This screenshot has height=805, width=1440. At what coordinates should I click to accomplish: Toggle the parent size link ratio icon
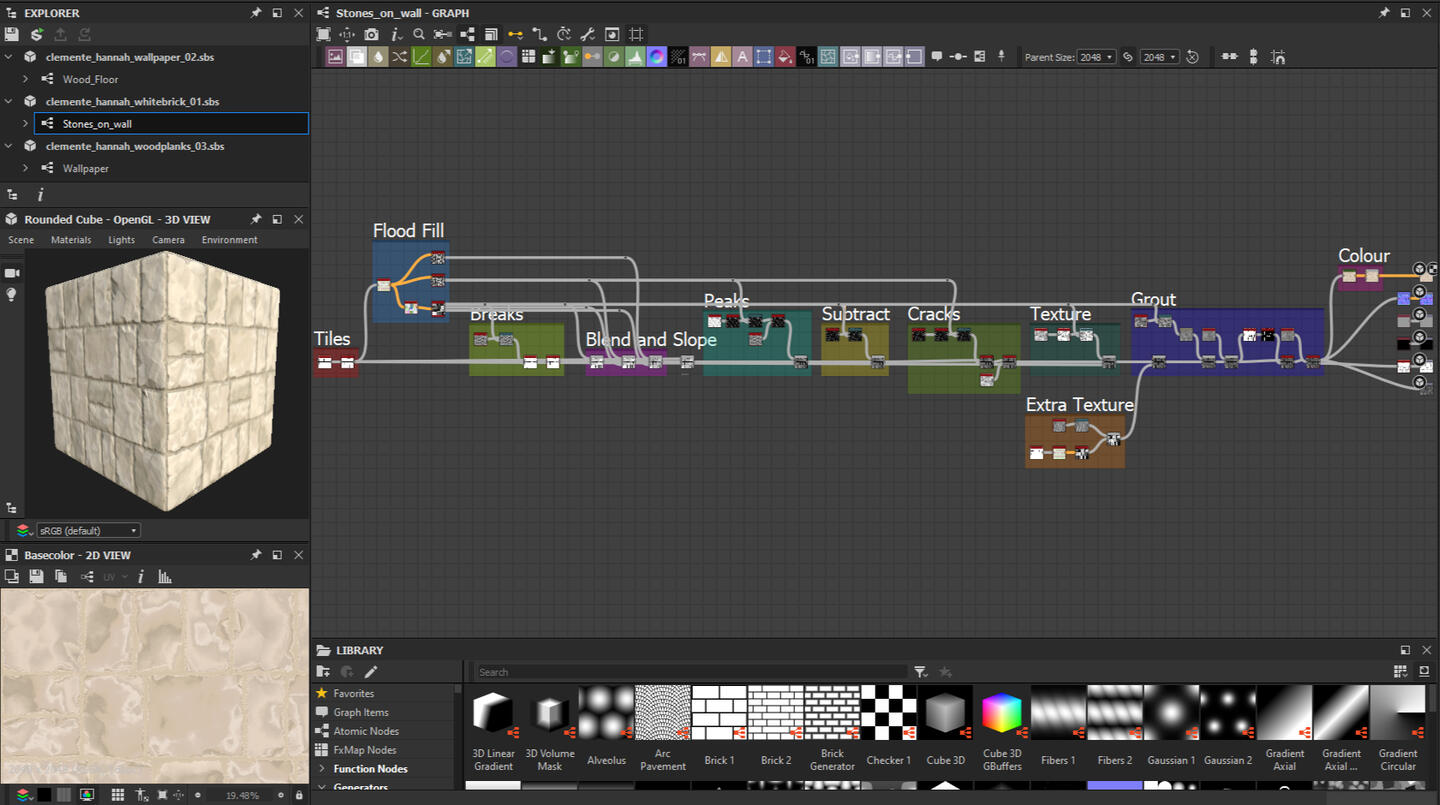tap(1128, 57)
